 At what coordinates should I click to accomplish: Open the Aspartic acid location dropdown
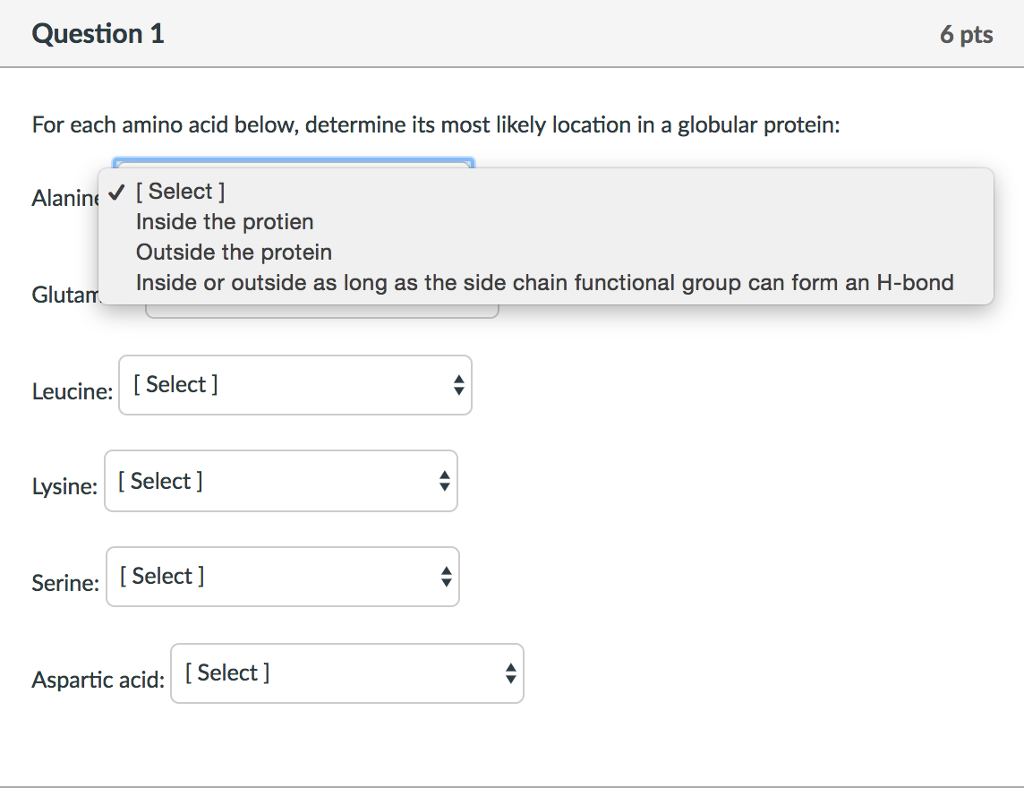point(347,673)
